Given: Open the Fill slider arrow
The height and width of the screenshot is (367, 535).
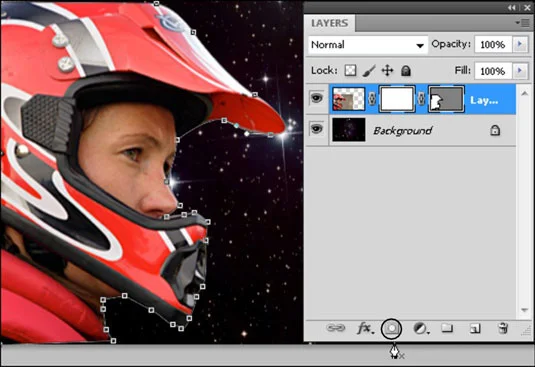Looking at the screenshot, I should (520, 71).
